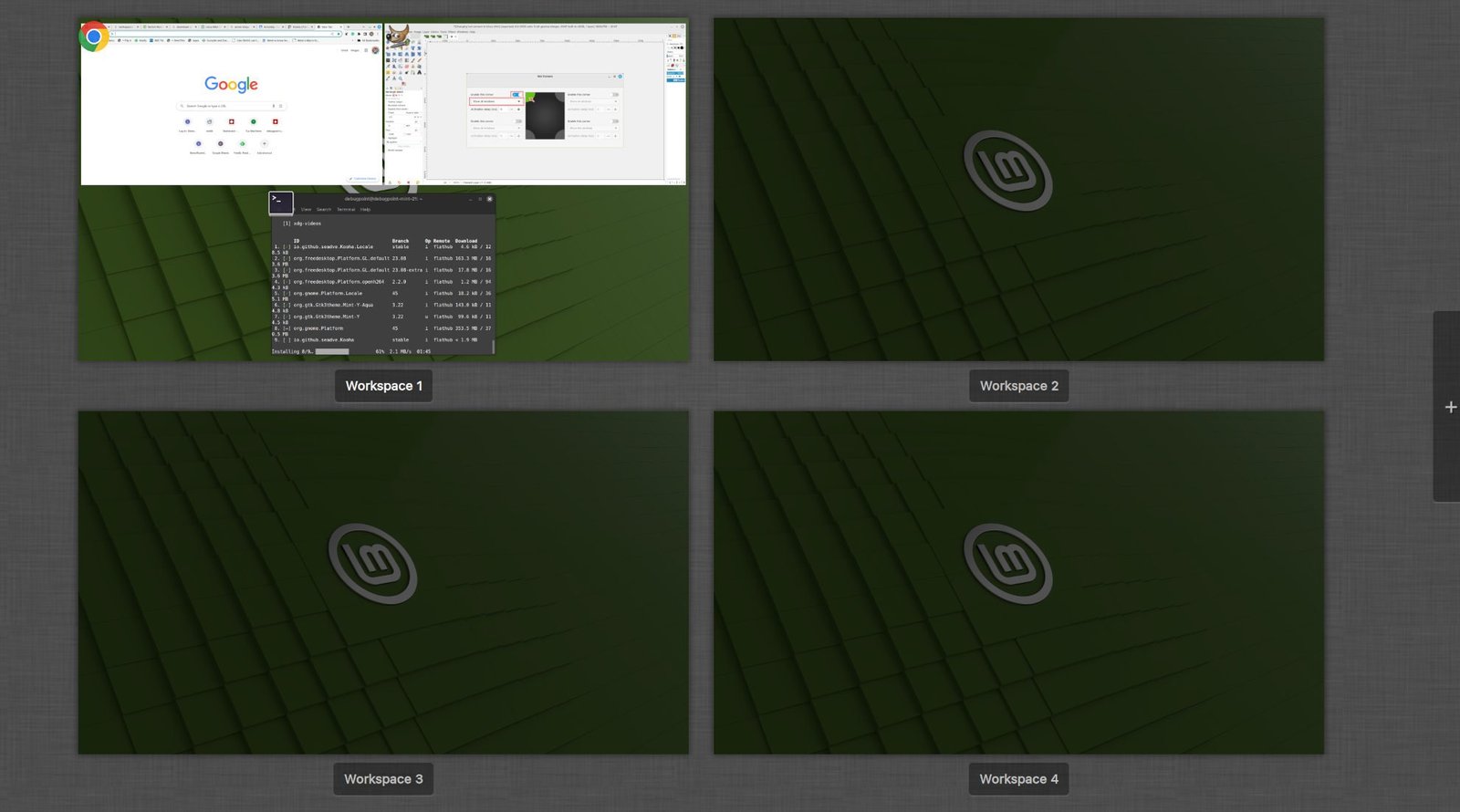Viewport: 1460px width, 812px height.
Task: Select the GIMP window thumbnail
Action: click(535, 103)
